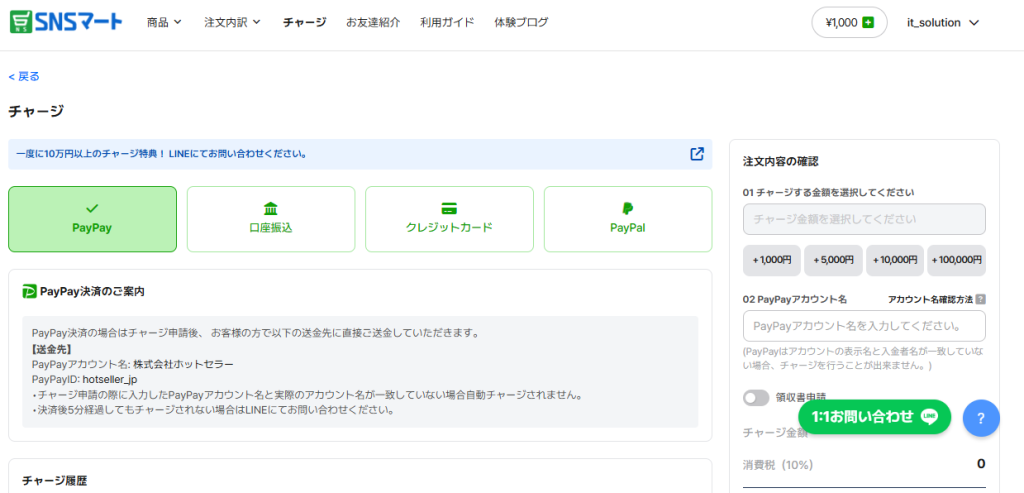Click the checkmark icon on the PayPay card
Viewport: 1024px width, 493px height.
point(92,208)
